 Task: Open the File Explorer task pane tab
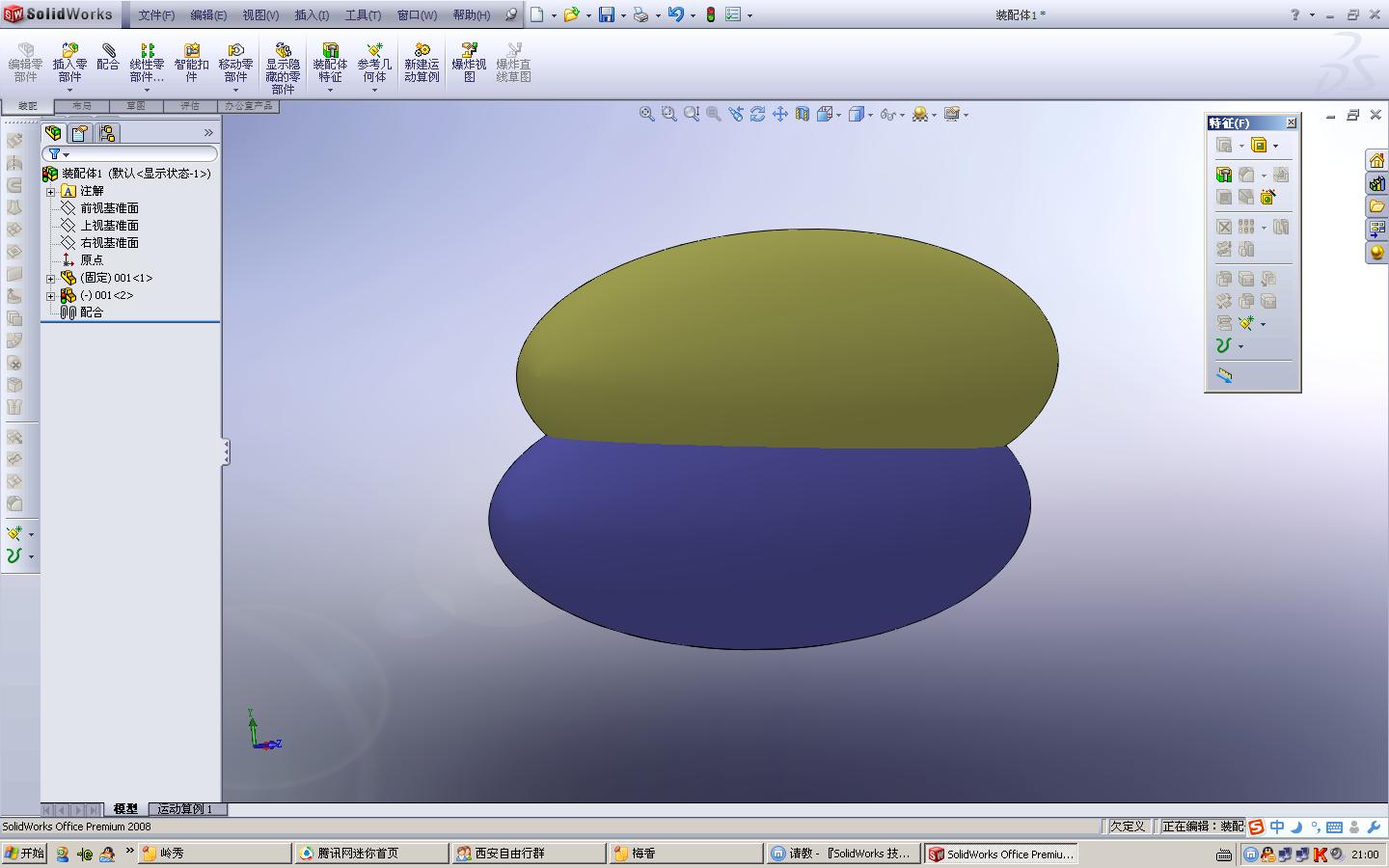1376,206
